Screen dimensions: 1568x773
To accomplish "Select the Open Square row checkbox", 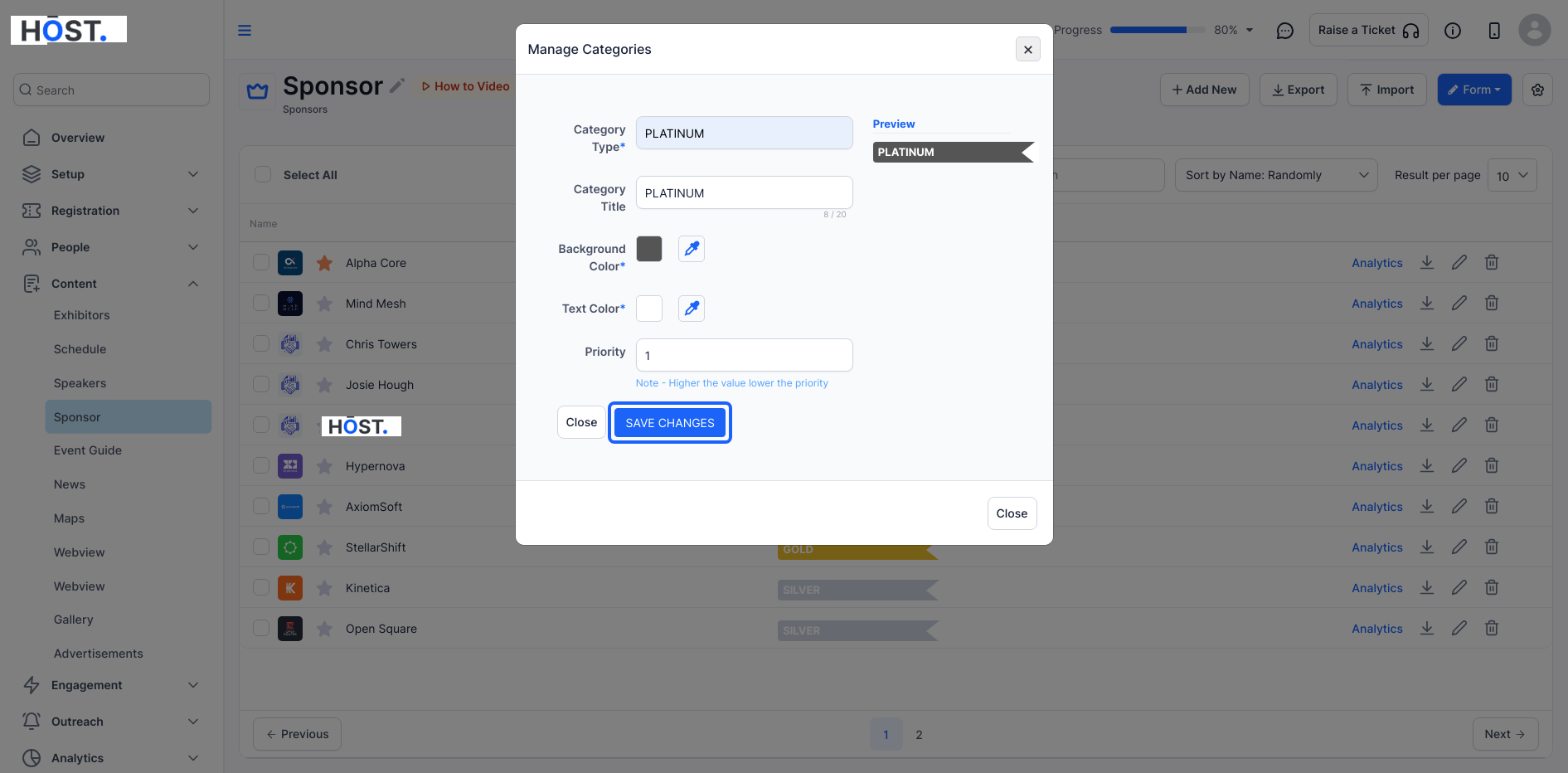I will (261, 629).
